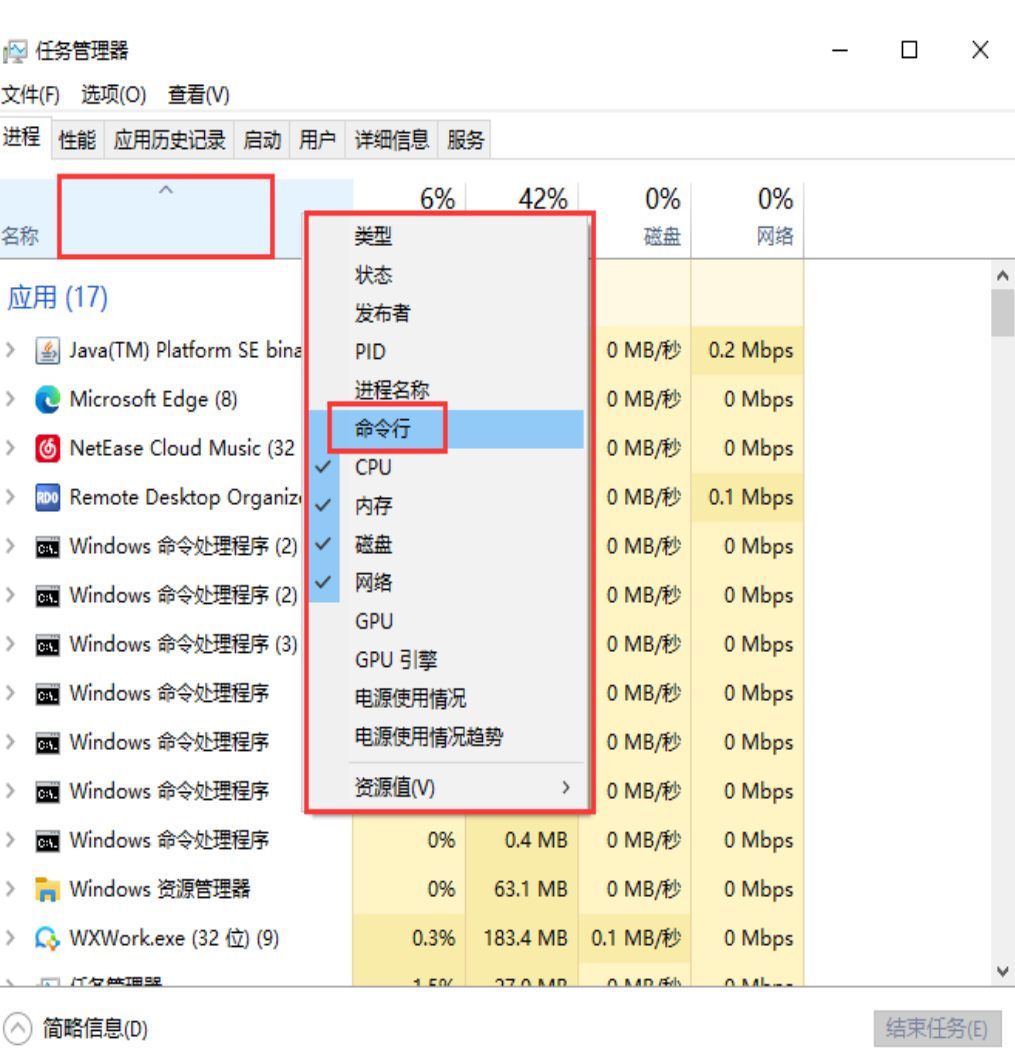Open the 文件 menu
Image resolution: width=1015 pixels, height=1050 pixels.
point(30,95)
